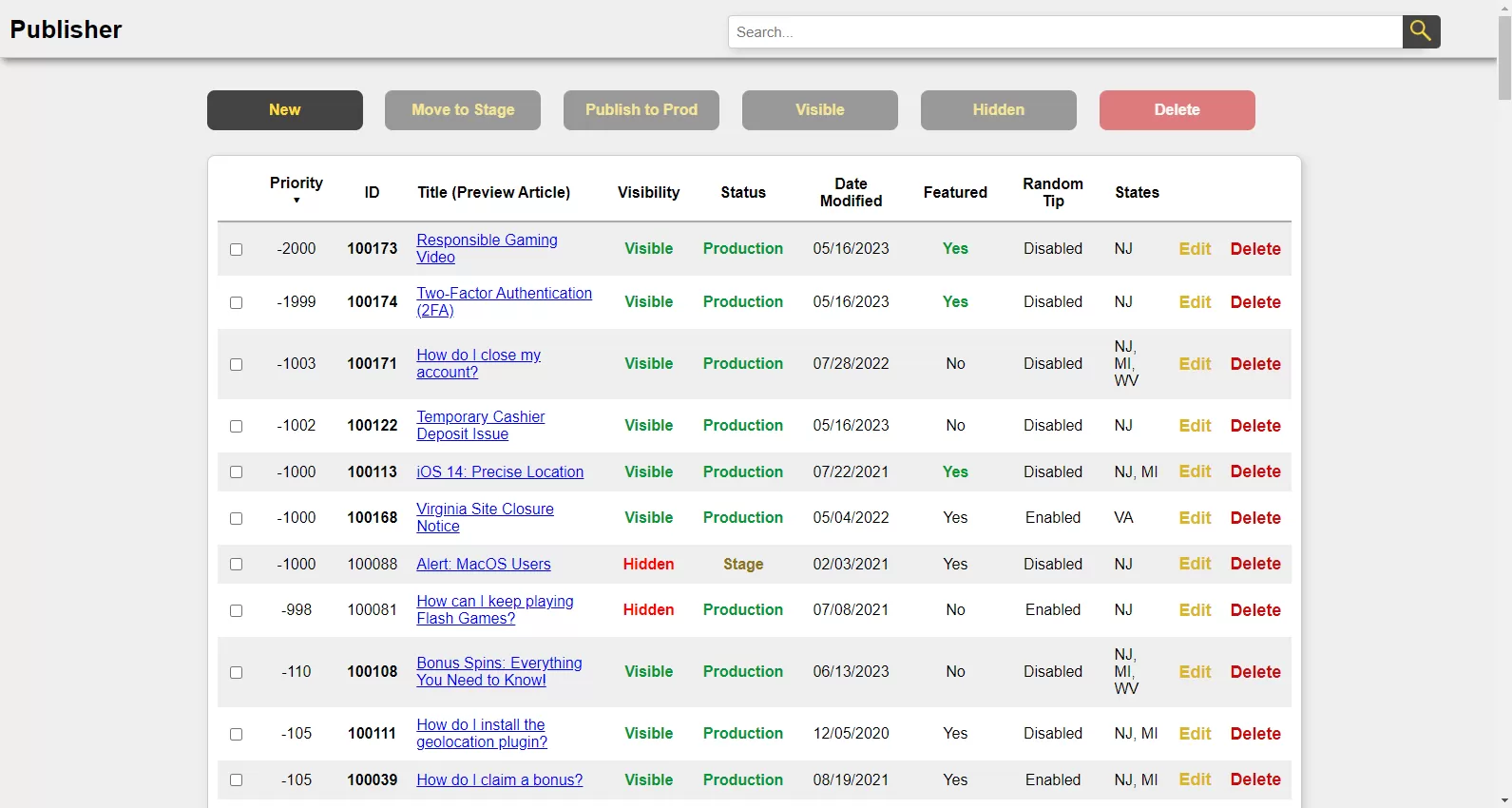Click the red Delete bulk button
The width and height of the screenshot is (1512, 808).
pos(1177,110)
